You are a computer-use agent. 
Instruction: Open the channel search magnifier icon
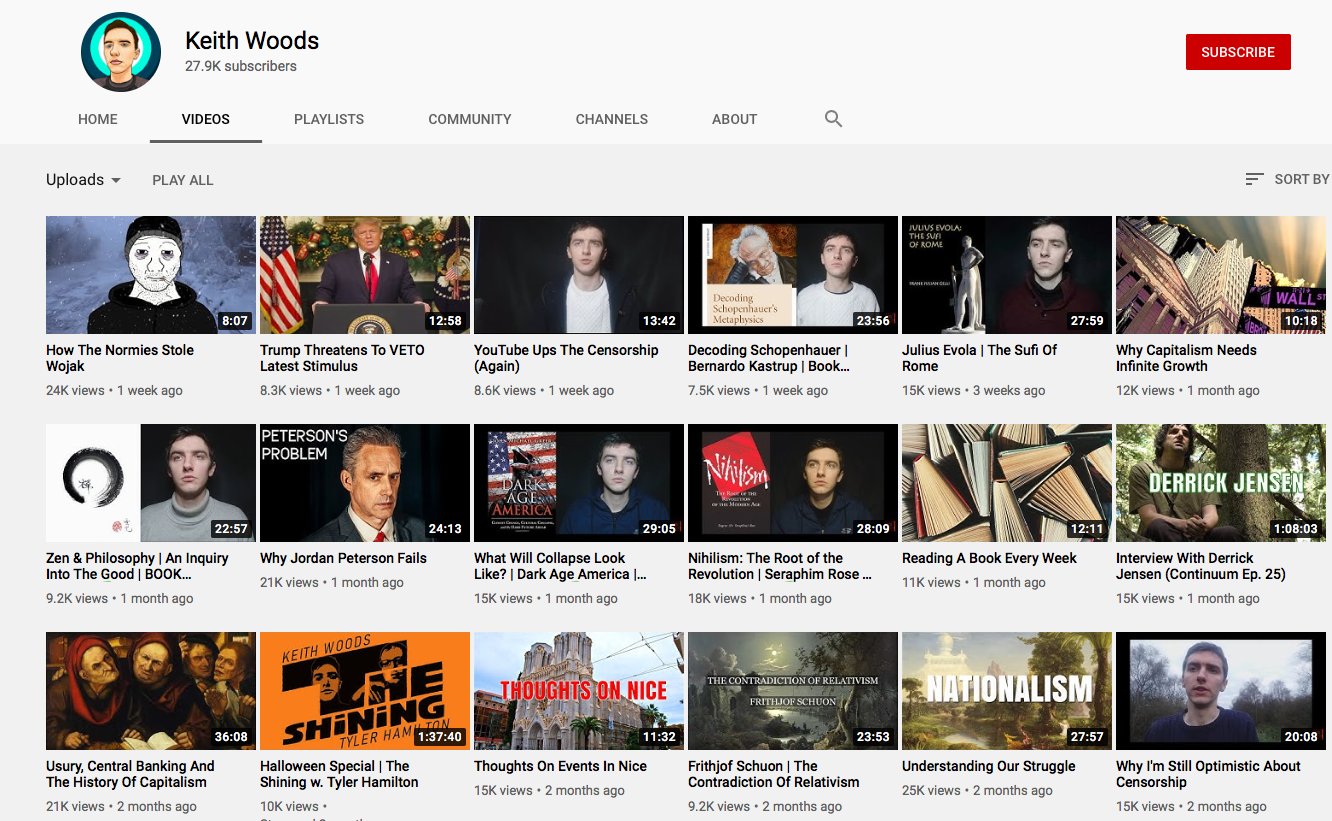(x=833, y=119)
